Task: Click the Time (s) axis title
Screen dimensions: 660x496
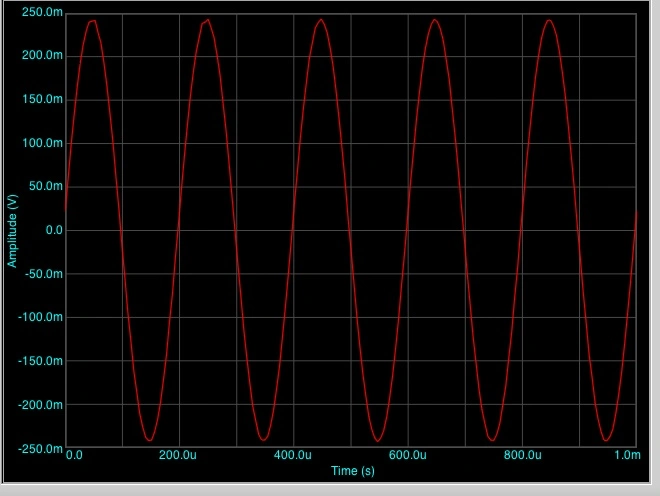Action: (x=353, y=471)
